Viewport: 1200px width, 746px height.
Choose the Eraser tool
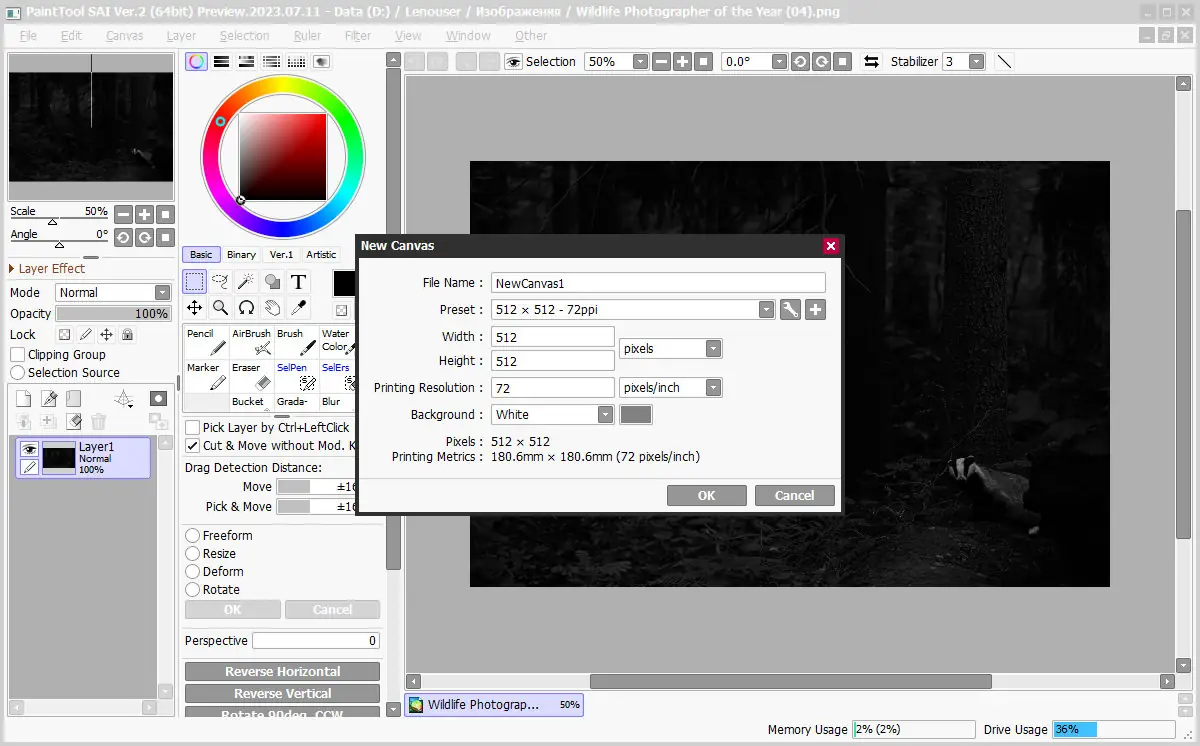tap(251, 376)
